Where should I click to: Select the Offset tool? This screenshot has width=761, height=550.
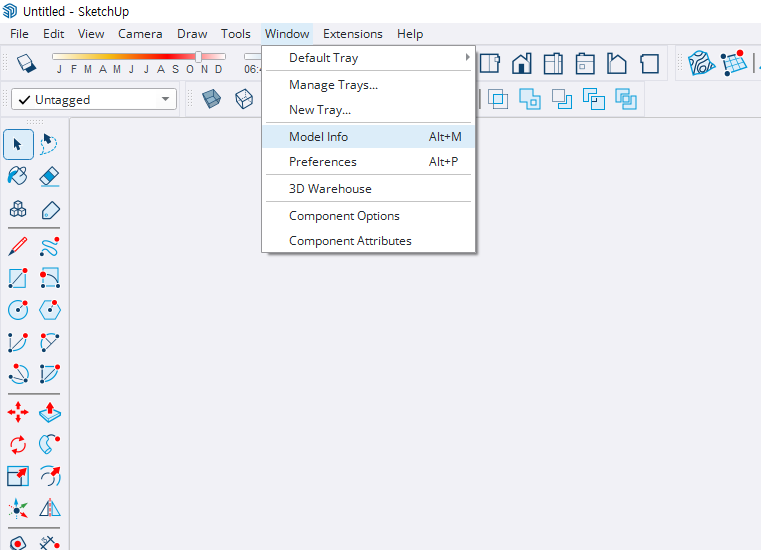click(x=50, y=476)
